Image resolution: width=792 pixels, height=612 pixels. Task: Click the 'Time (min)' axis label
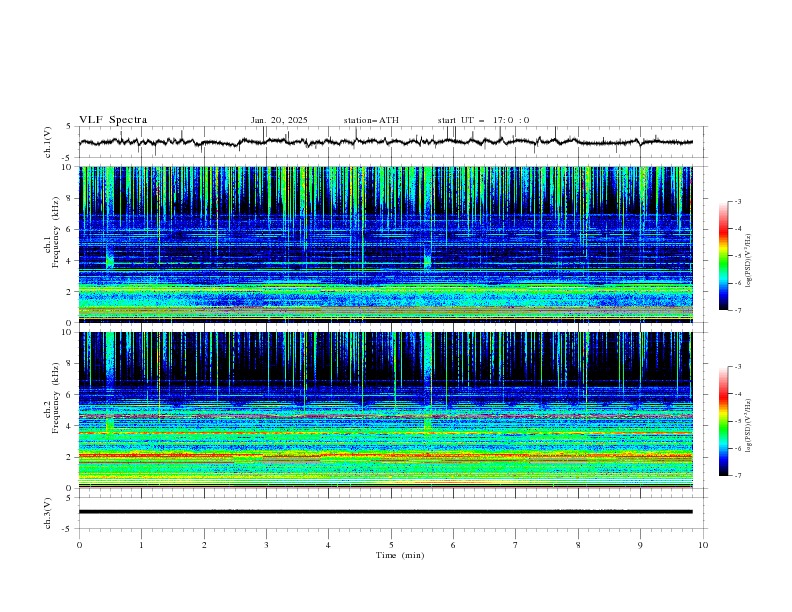(x=400, y=555)
